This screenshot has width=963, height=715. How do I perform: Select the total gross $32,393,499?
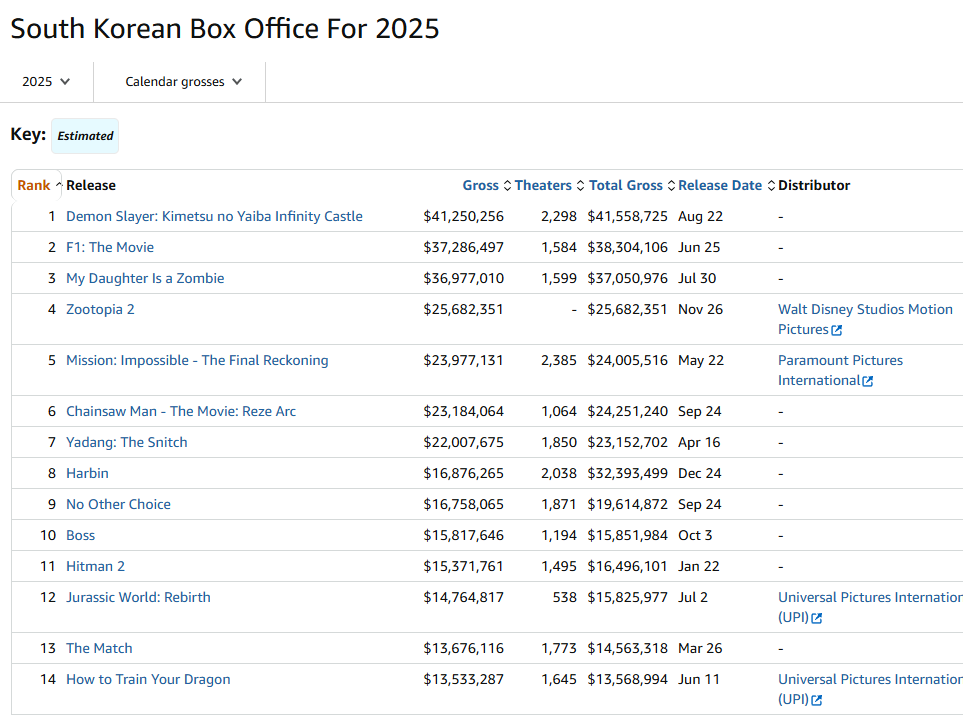coord(627,474)
